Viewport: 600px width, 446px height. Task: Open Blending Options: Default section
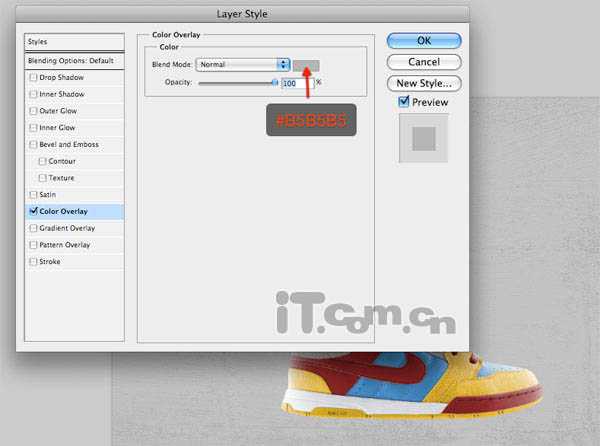(x=74, y=60)
